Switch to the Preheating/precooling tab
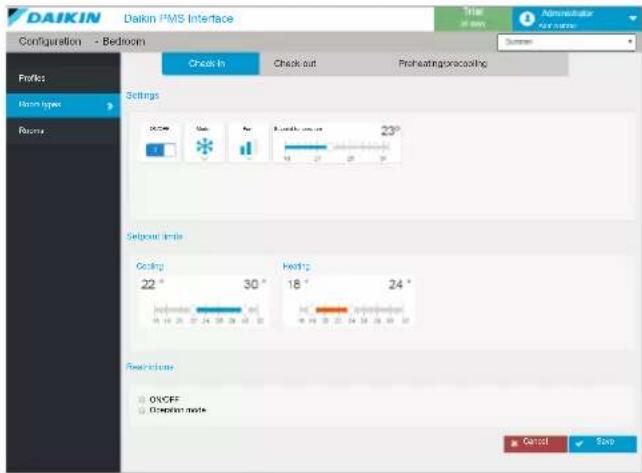The width and height of the screenshot is (642, 473). tap(443, 63)
